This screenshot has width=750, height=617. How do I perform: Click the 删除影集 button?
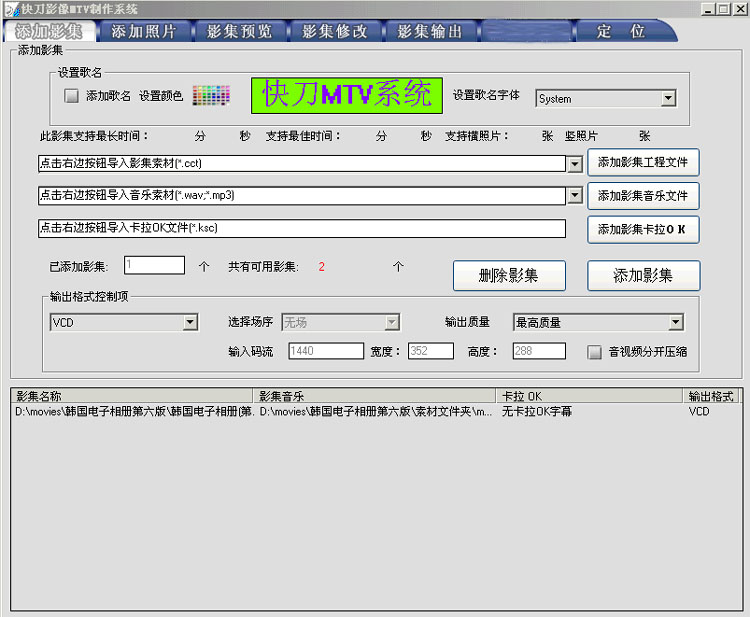[x=510, y=275]
